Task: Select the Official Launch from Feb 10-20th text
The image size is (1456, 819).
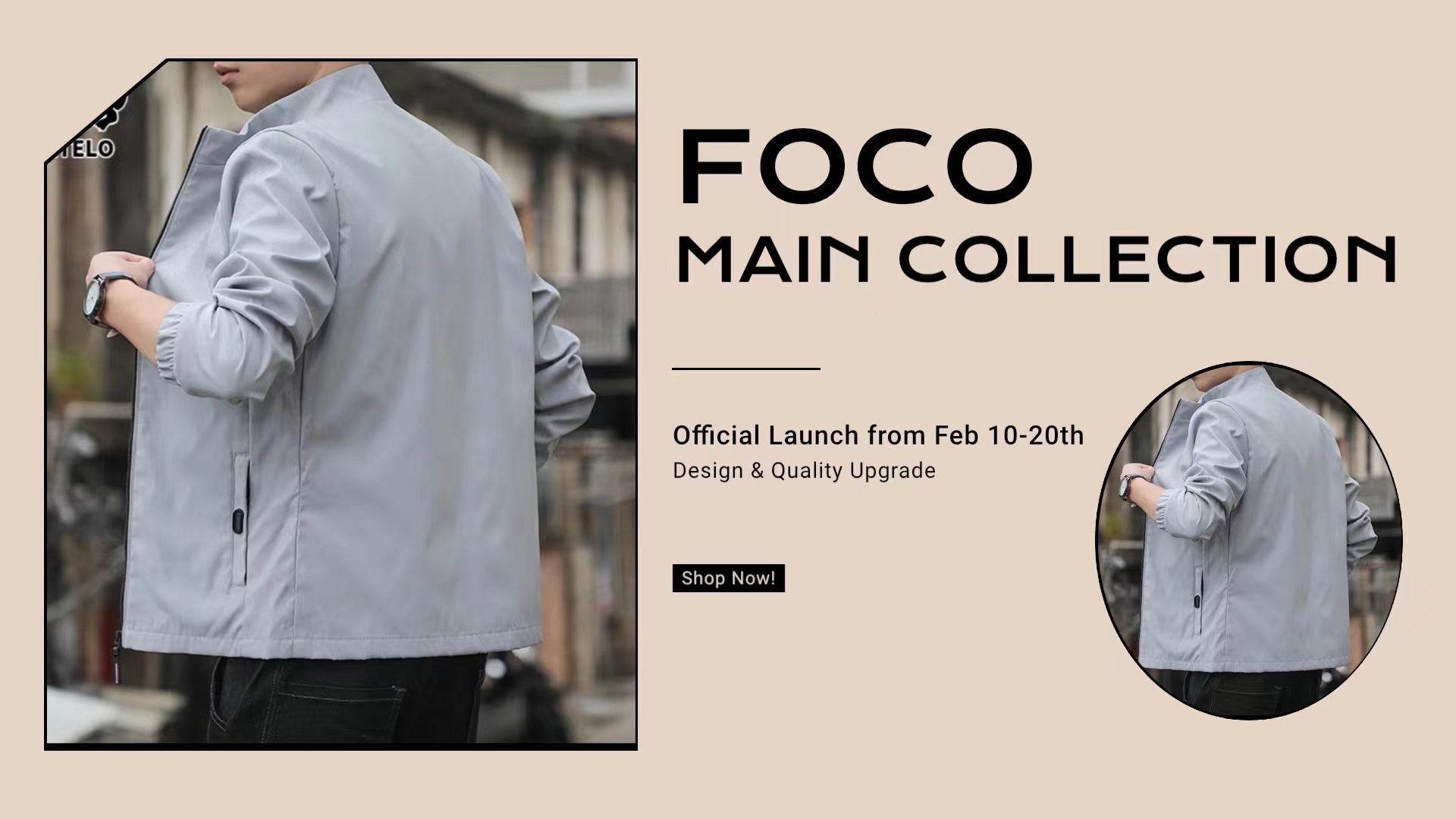Action: [x=878, y=435]
